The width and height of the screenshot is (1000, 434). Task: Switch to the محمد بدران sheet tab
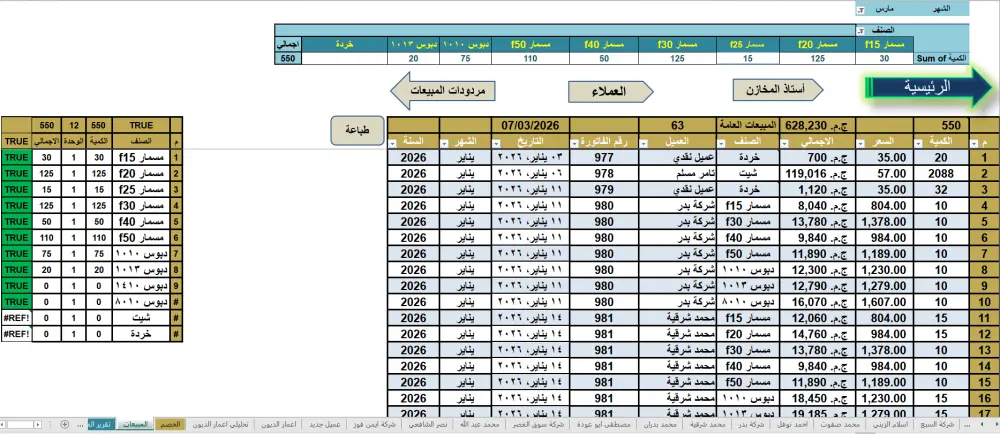[659, 424]
